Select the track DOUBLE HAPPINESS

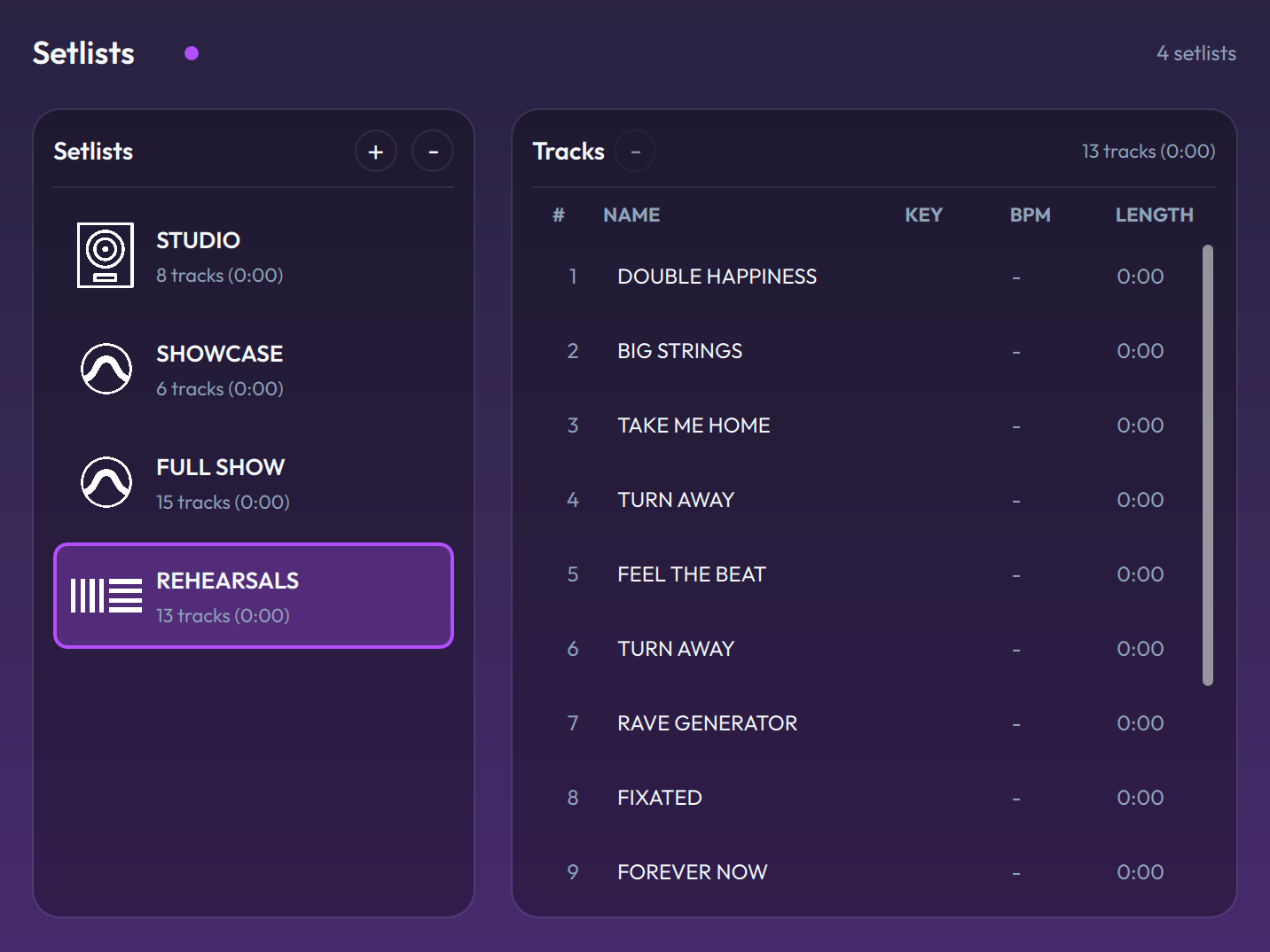click(717, 277)
